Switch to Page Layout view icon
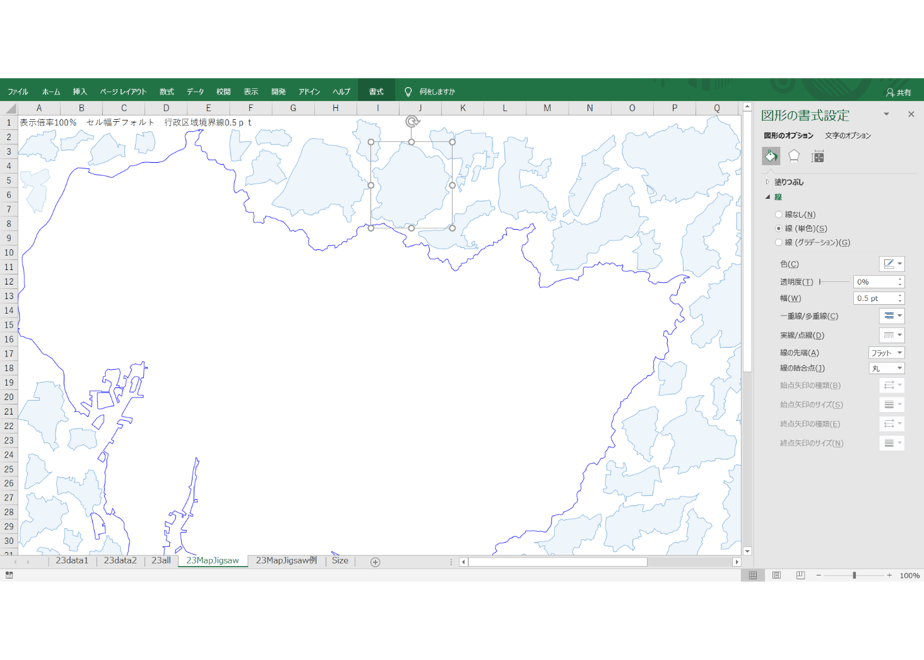The image size is (924, 660). coord(777,575)
